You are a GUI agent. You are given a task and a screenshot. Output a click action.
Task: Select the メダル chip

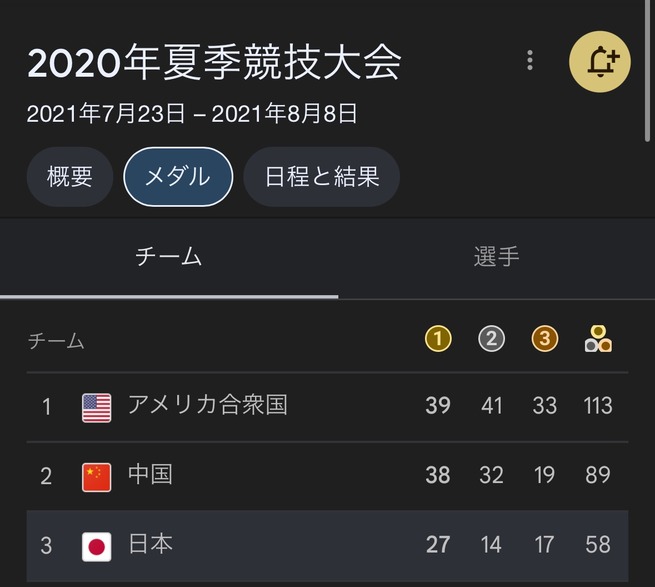pos(178,176)
